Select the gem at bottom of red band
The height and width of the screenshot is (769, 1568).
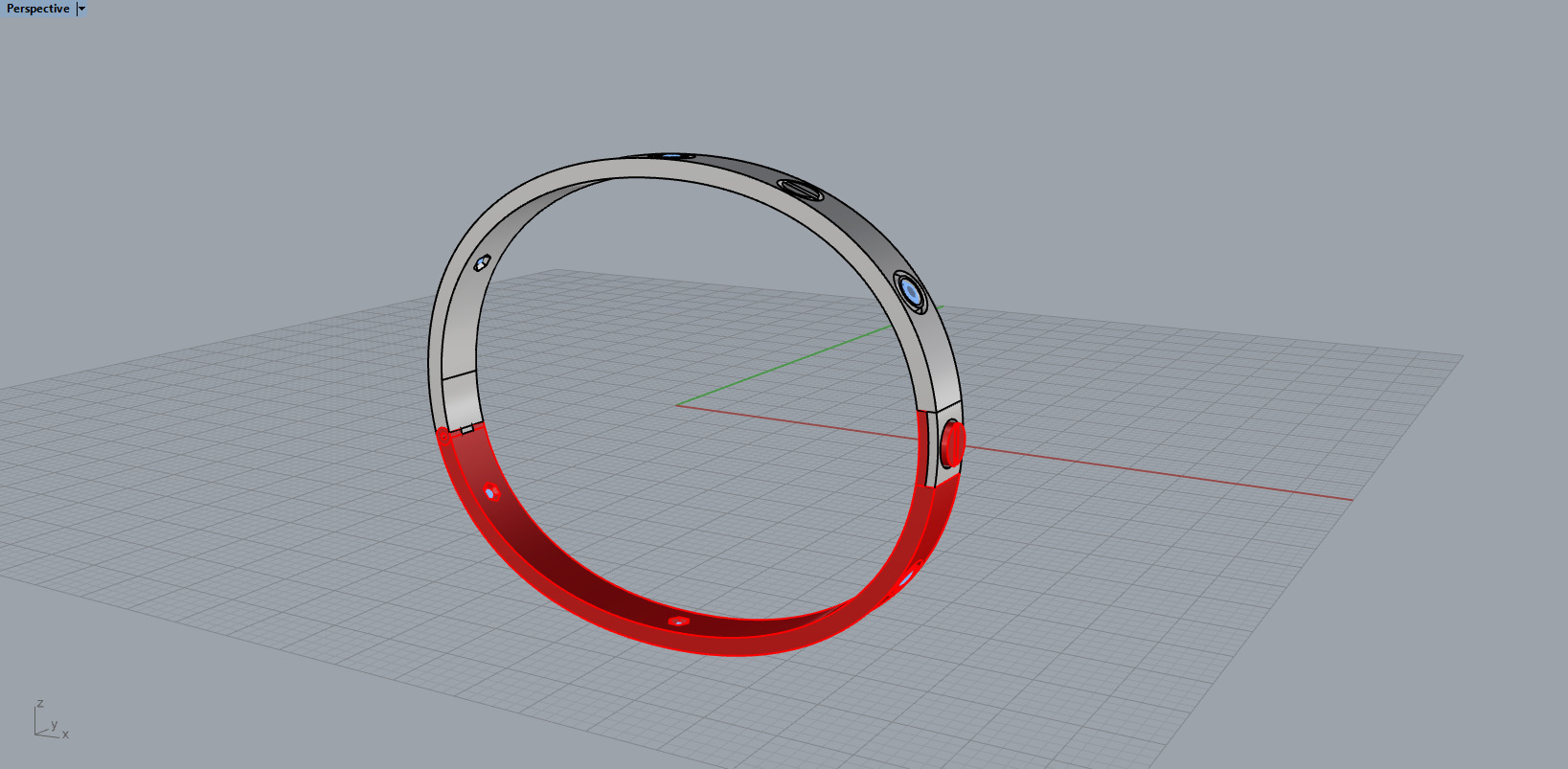point(678,622)
